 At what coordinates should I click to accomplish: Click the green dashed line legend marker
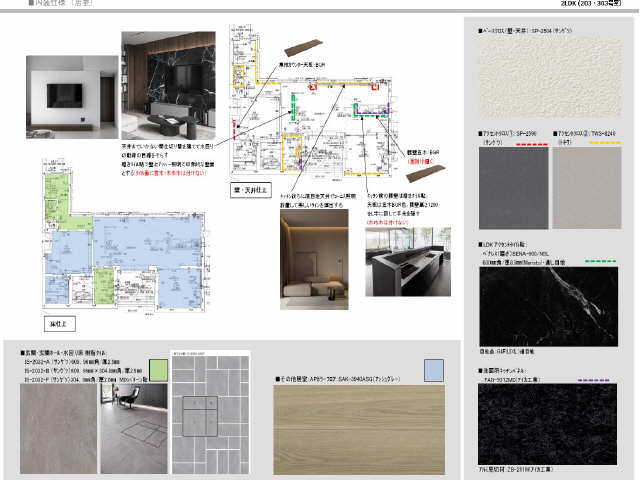[600, 261]
